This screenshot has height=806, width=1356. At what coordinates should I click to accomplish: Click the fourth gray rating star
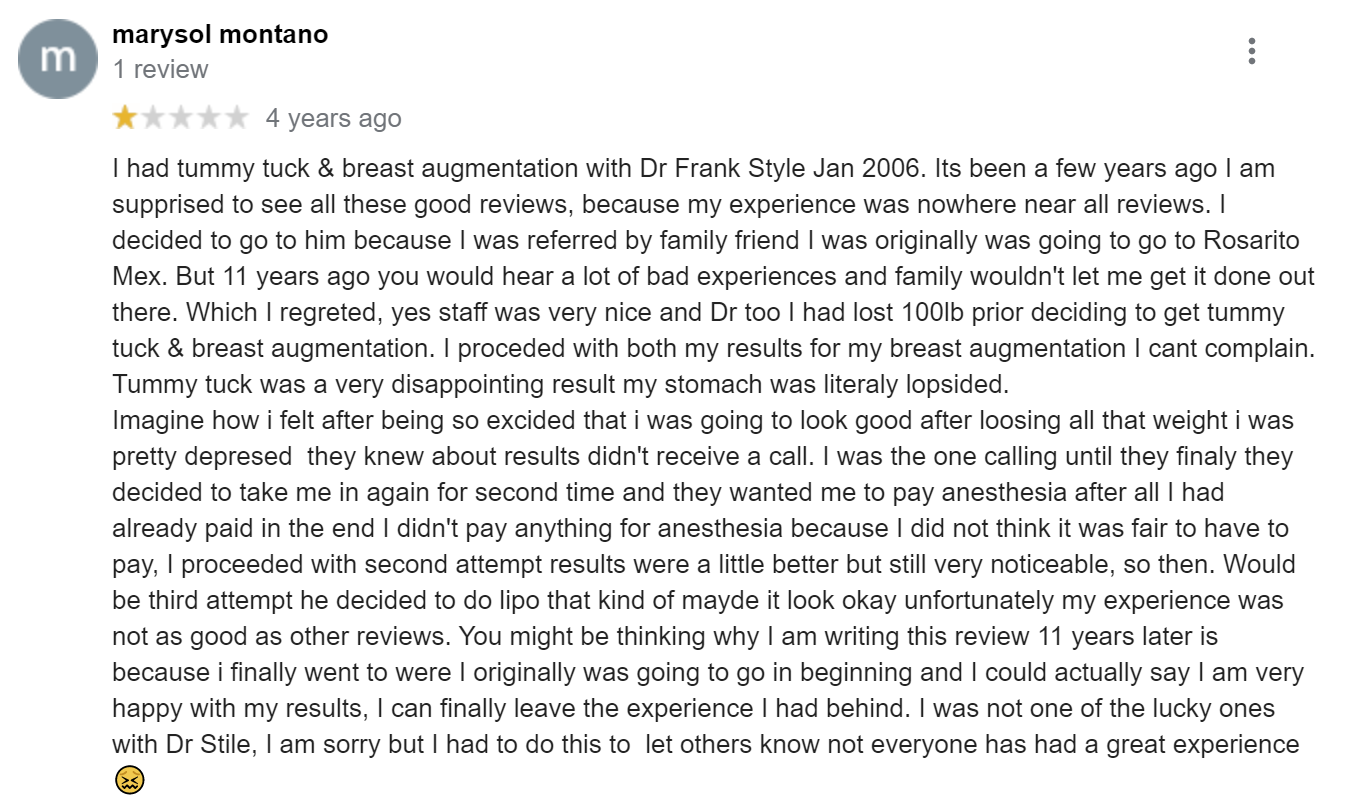(209, 119)
